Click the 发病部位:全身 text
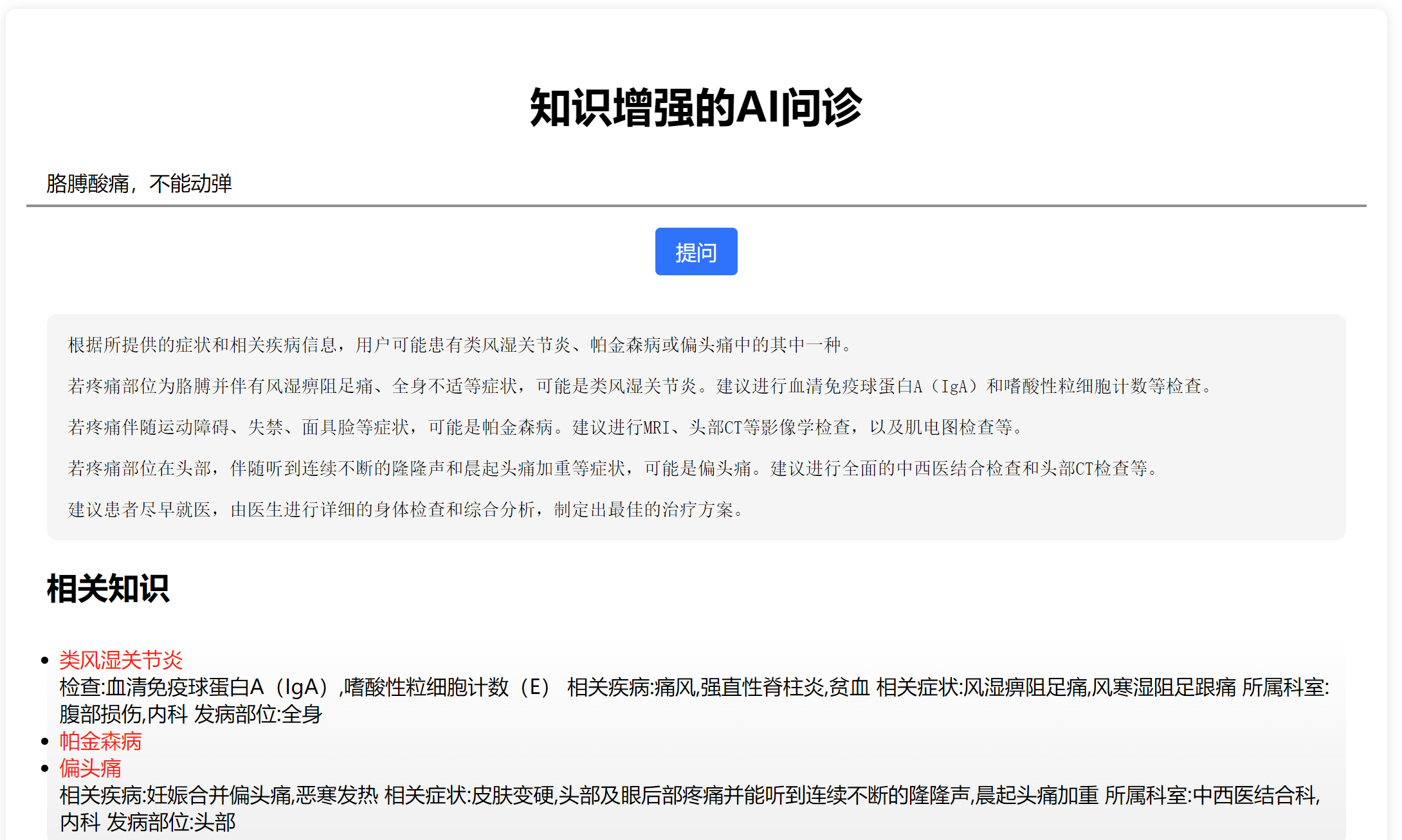The width and height of the screenshot is (1402, 840). pos(258,715)
